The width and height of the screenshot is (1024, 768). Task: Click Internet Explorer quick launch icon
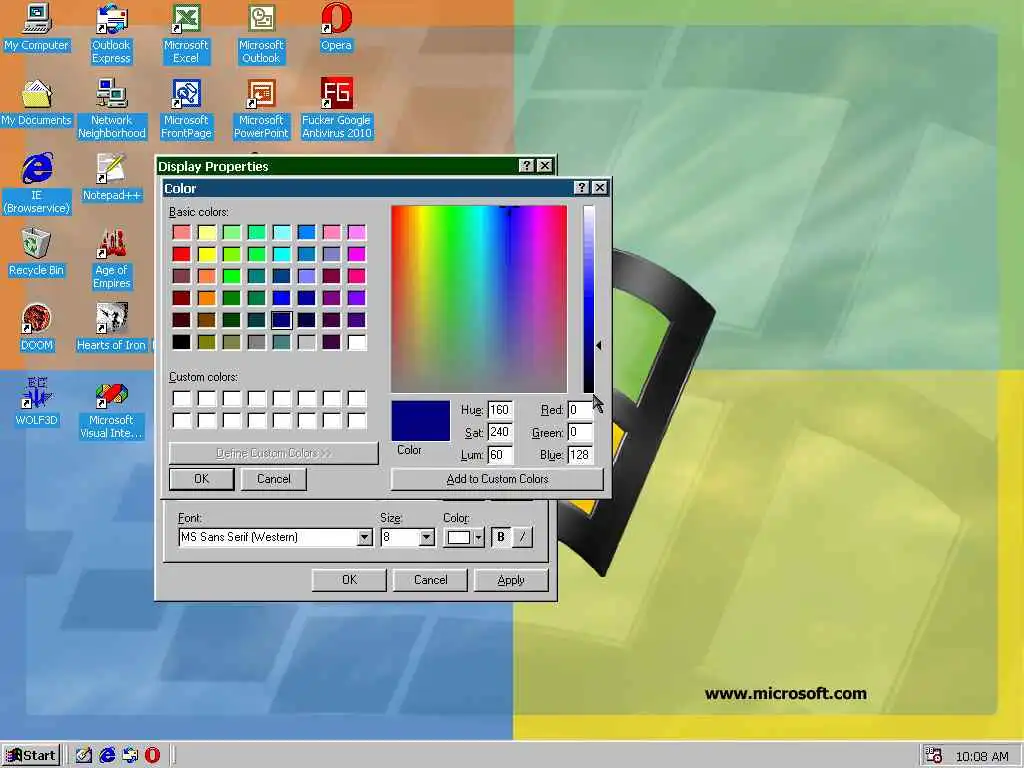107,755
